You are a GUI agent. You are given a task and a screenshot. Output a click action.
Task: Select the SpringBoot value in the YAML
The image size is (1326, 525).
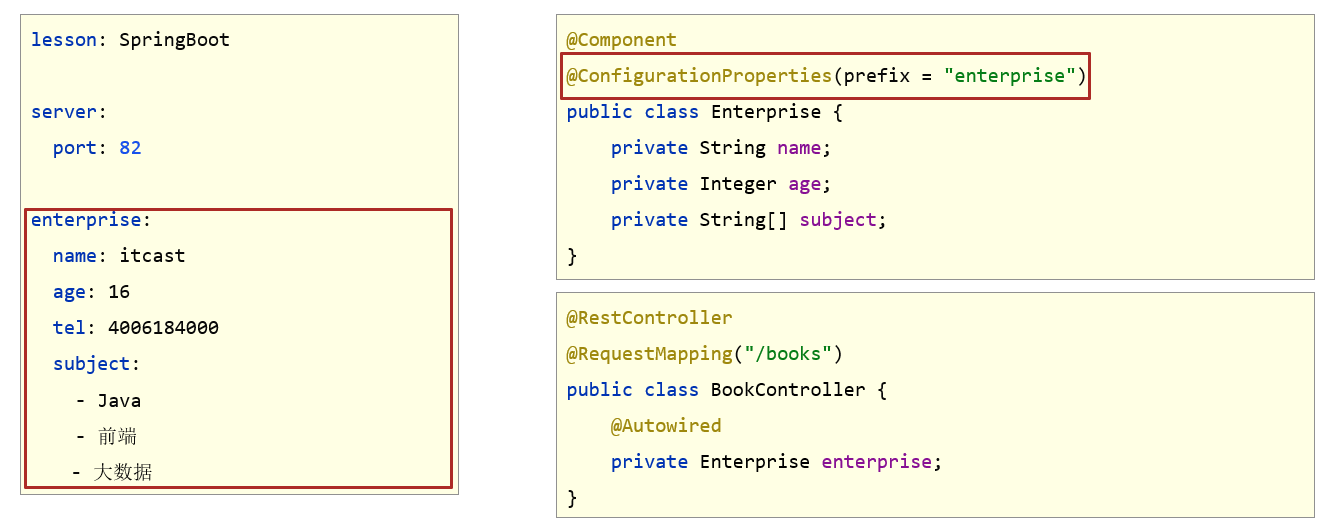coord(174,40)
